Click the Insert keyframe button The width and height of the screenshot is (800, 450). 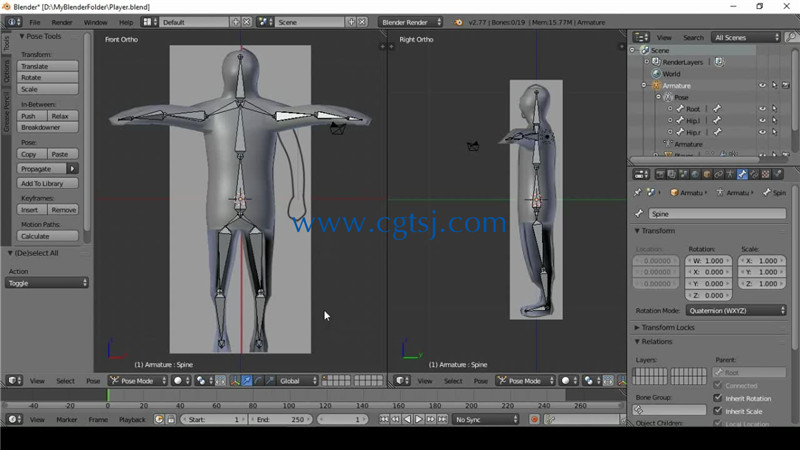tap(32, 210)
